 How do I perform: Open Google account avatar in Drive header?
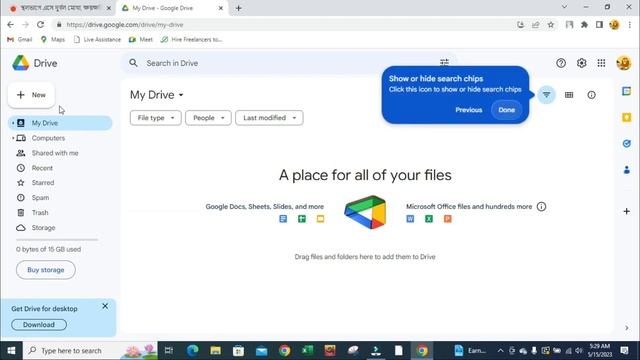624,63
